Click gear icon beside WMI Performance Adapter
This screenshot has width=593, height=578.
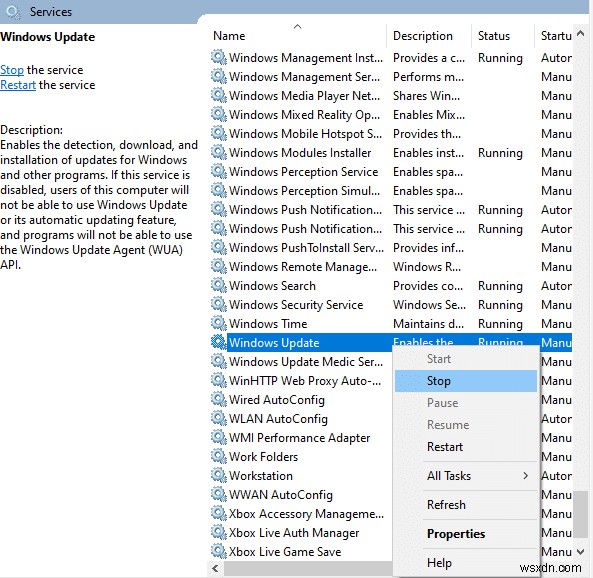pyautogui.click(x=219, y=438)
